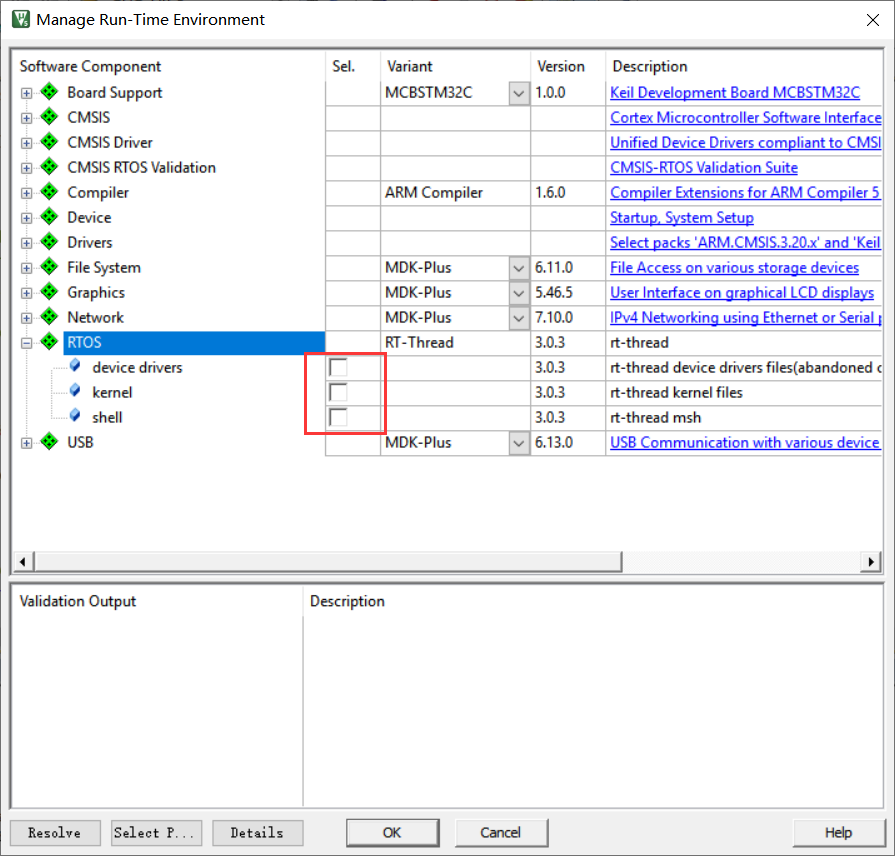
Task: Click the Cancel button
Action: click(501, 833)
